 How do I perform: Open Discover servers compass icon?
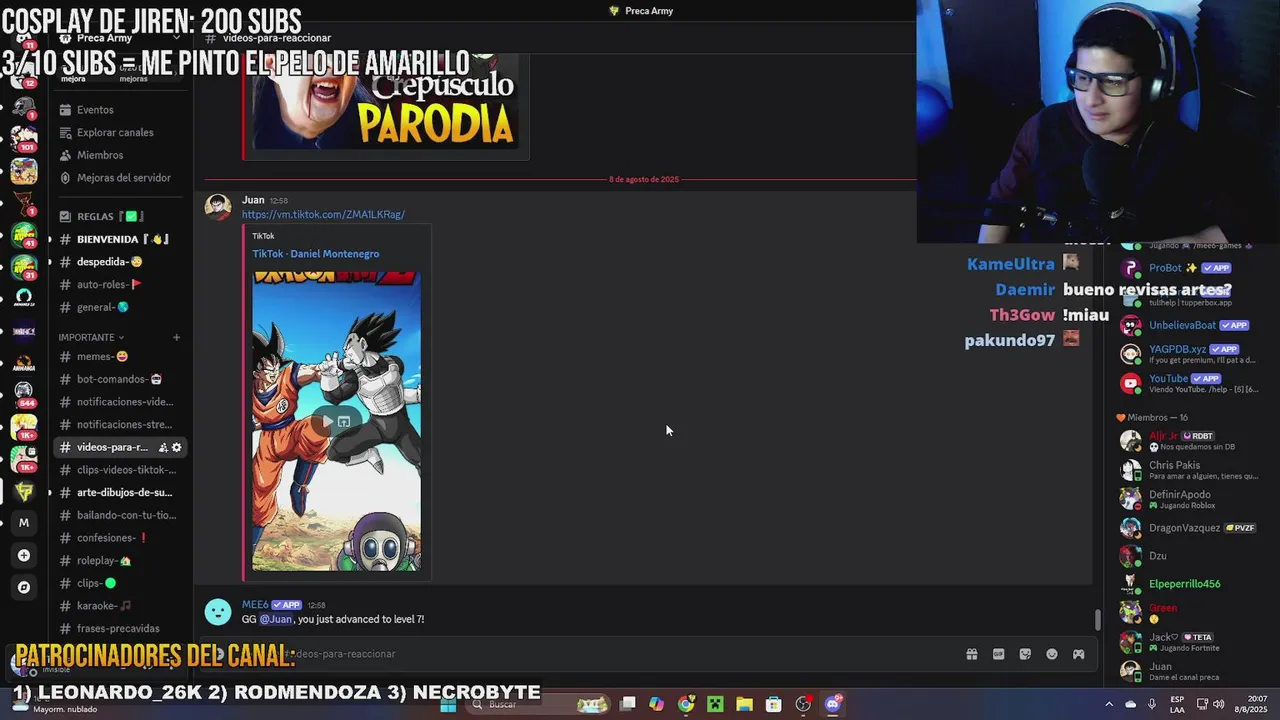24,587
